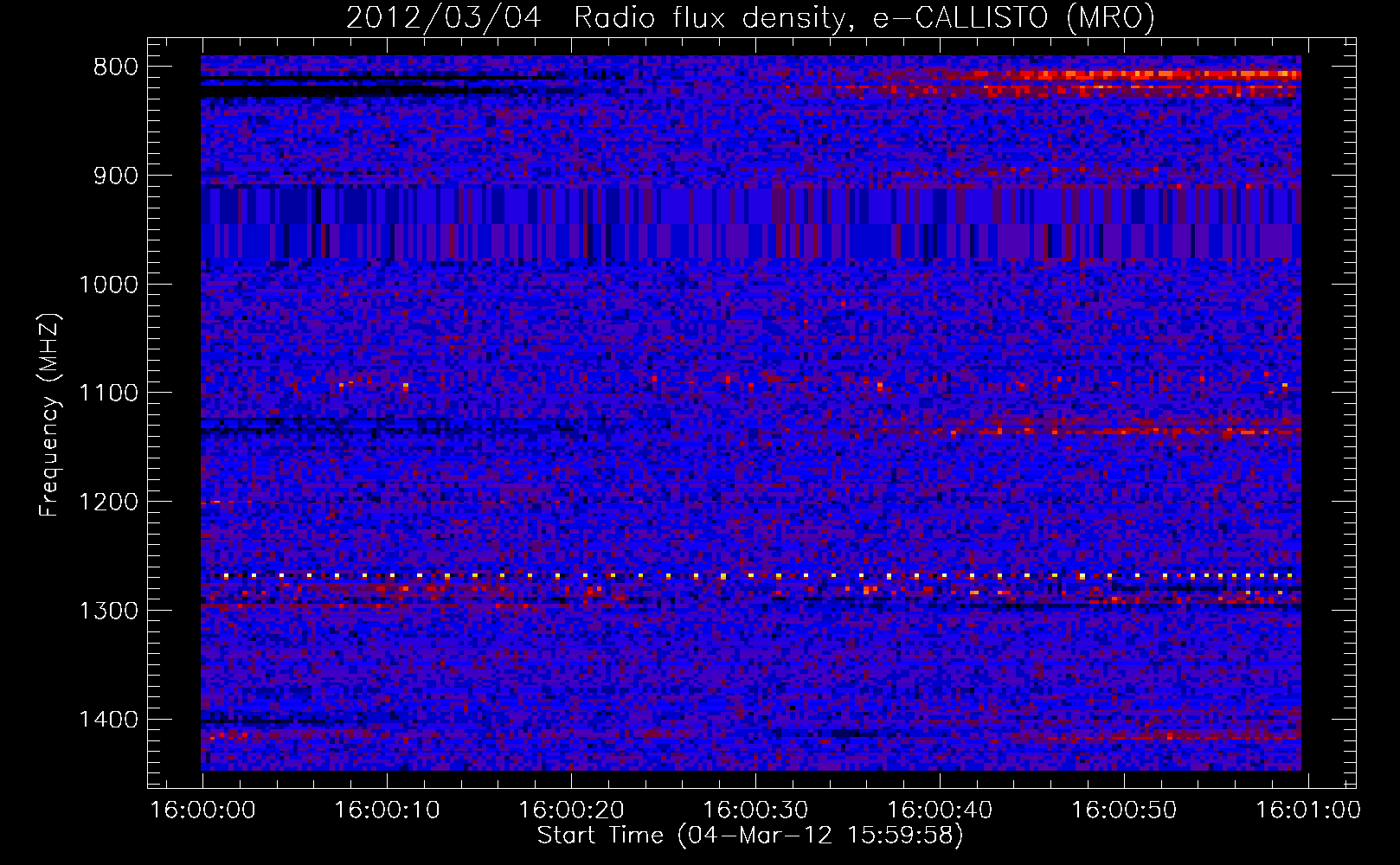Select the 1000 frequency tick label
This screenshot has height=865, width=1400.
[108, 285]
